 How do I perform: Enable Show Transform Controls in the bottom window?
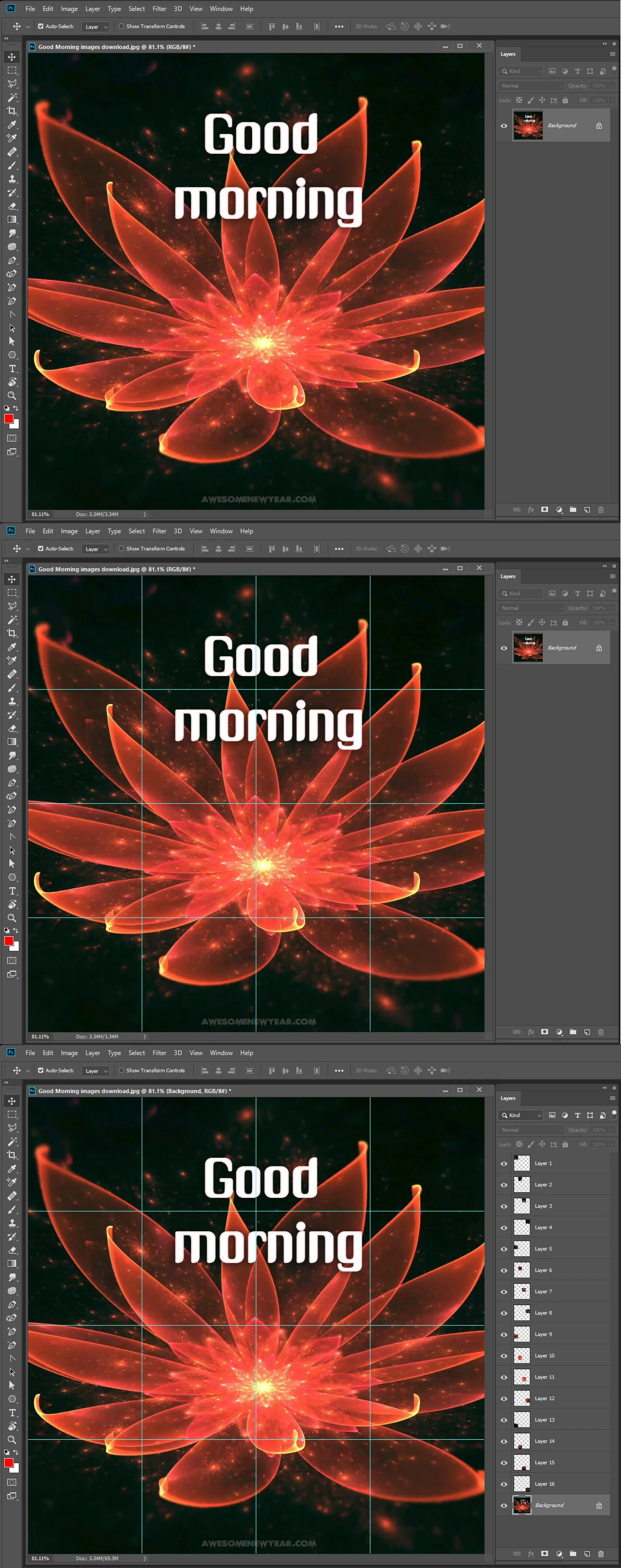(121, 1070)
